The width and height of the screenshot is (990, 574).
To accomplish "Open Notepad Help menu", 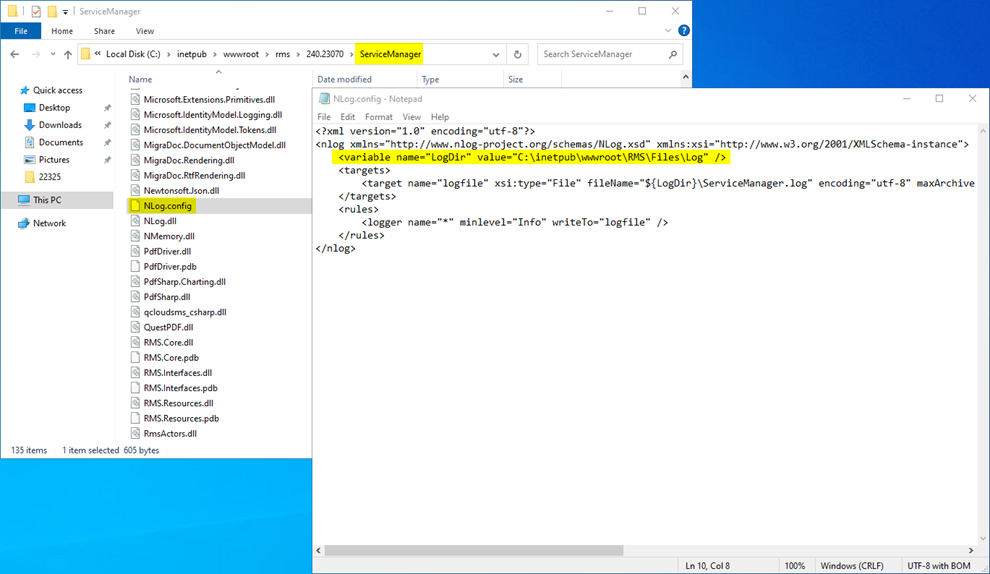I will point(440,117).
